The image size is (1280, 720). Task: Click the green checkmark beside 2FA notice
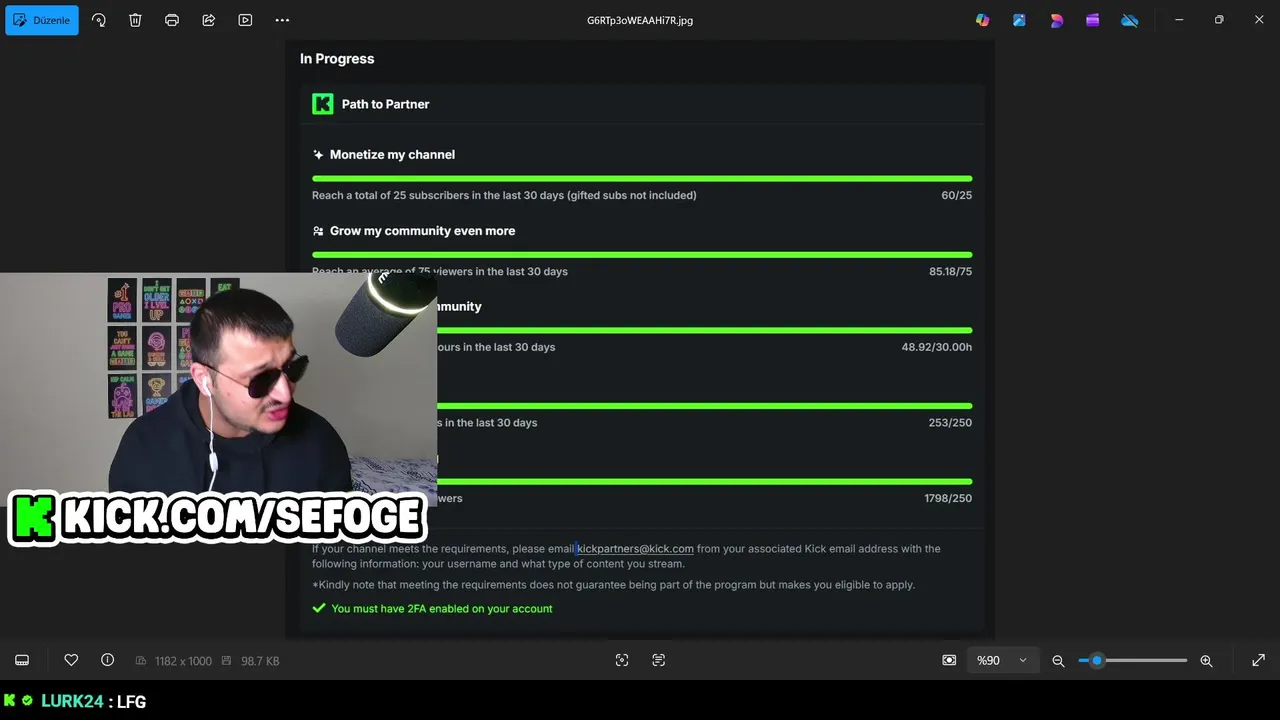(x=319, y=608)
